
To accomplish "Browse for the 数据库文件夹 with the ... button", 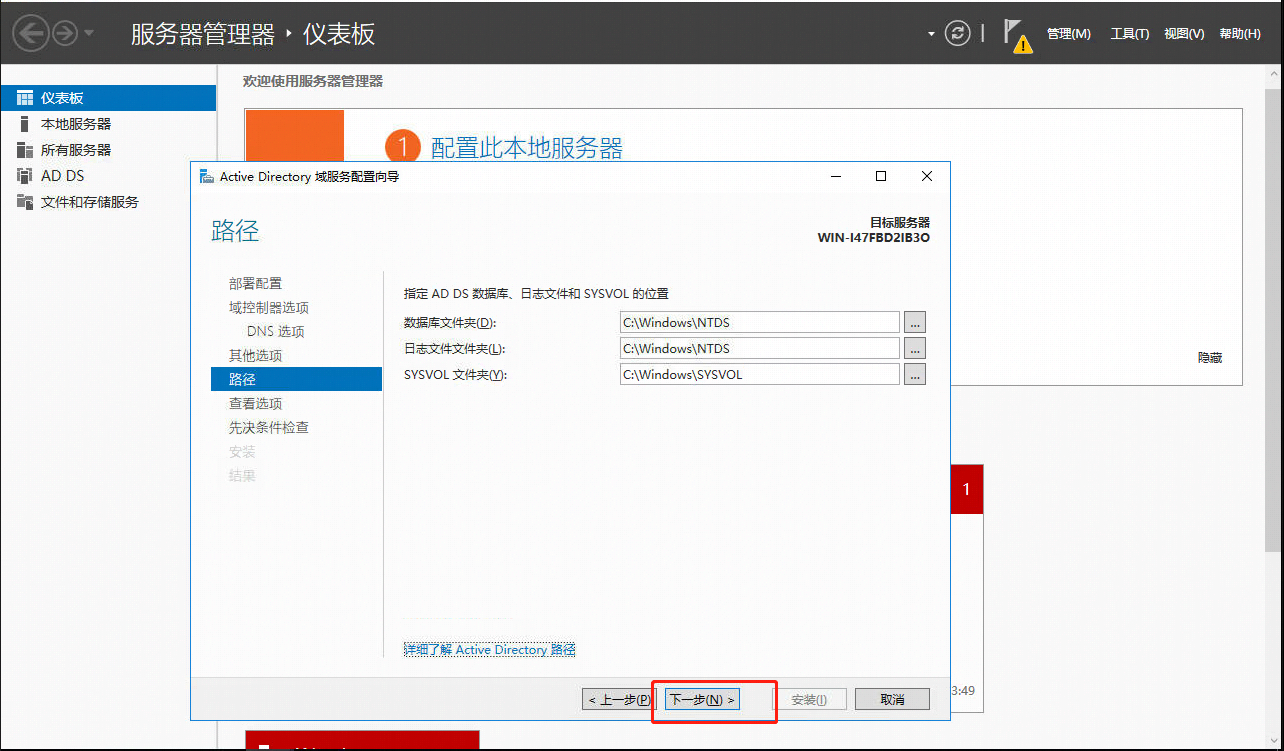I will pyautogui.click(x=915, y=322).
